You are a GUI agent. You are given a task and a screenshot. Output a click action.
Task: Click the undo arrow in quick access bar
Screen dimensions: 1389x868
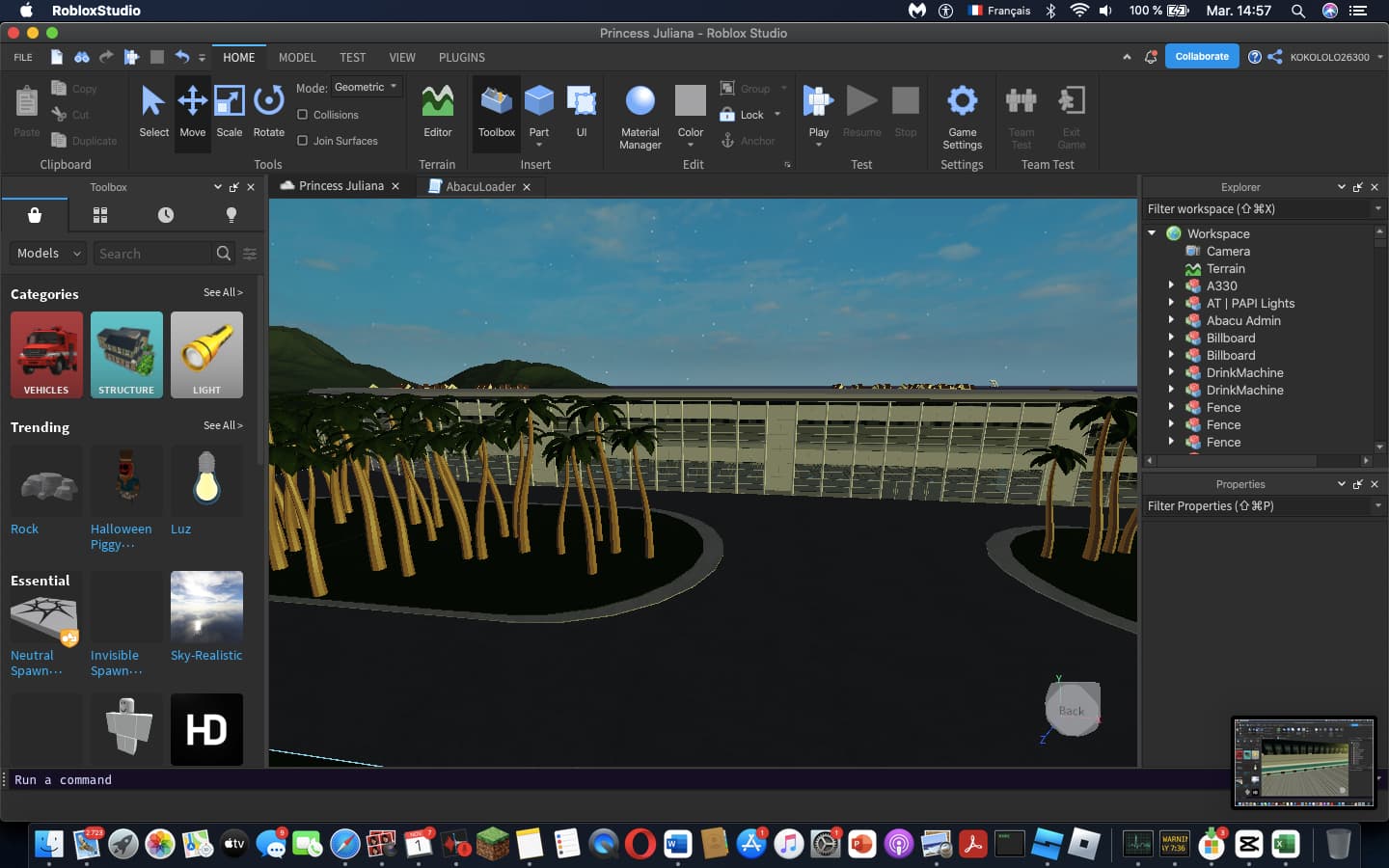[x=181, y=57]
